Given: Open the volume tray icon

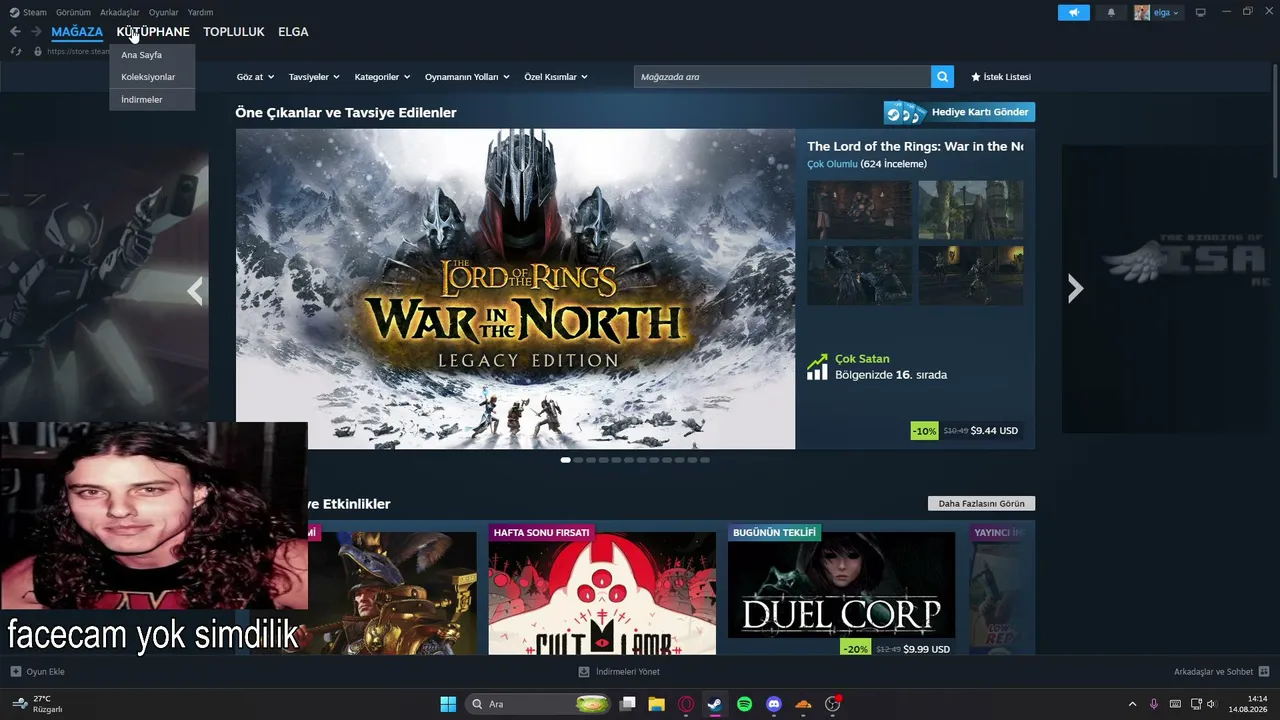Looking at the screenshot, I should (1211, 704).
